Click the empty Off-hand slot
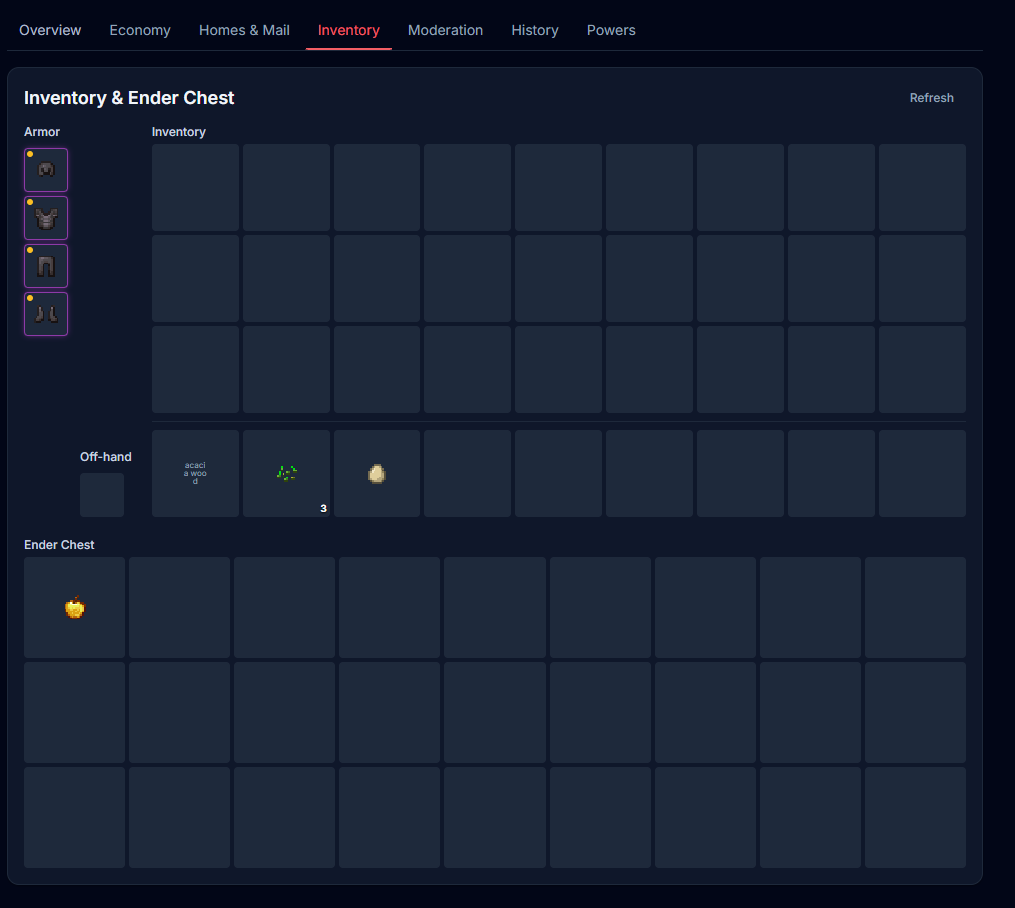The height and width of the screenshot is (908, 1015). point(102,494)
